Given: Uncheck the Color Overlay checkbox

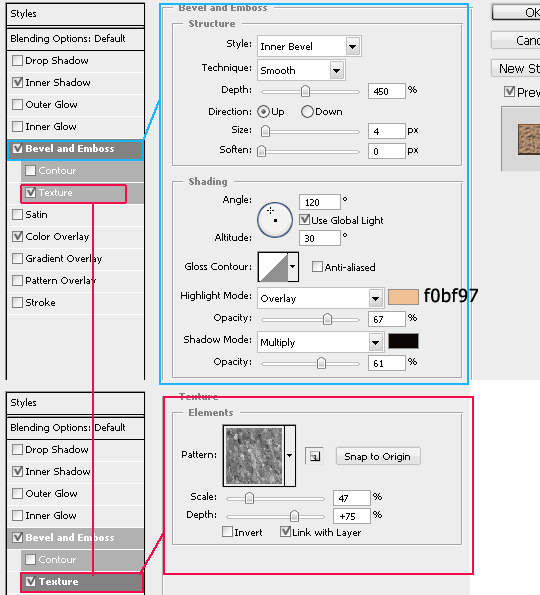Looking at the screenshot, I should click(17, 237).
